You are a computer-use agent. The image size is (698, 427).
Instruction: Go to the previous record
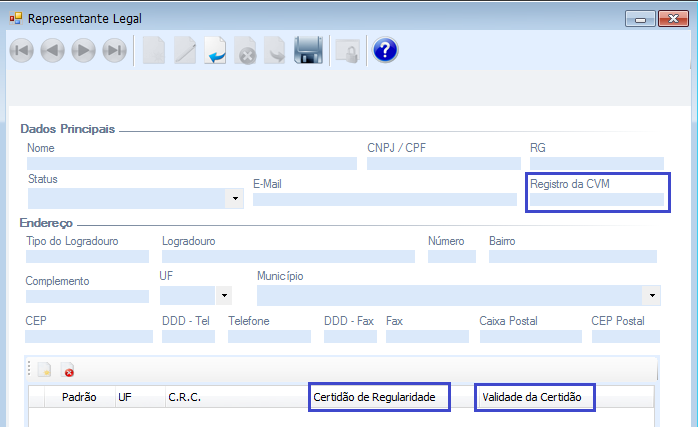[53, 50]
